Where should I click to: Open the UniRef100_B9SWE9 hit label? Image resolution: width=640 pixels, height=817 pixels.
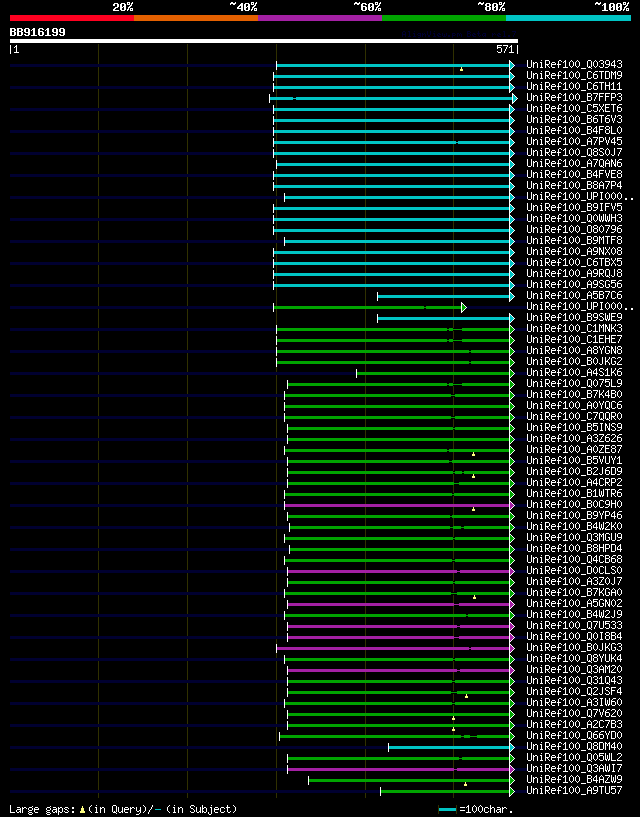[574, 317]
